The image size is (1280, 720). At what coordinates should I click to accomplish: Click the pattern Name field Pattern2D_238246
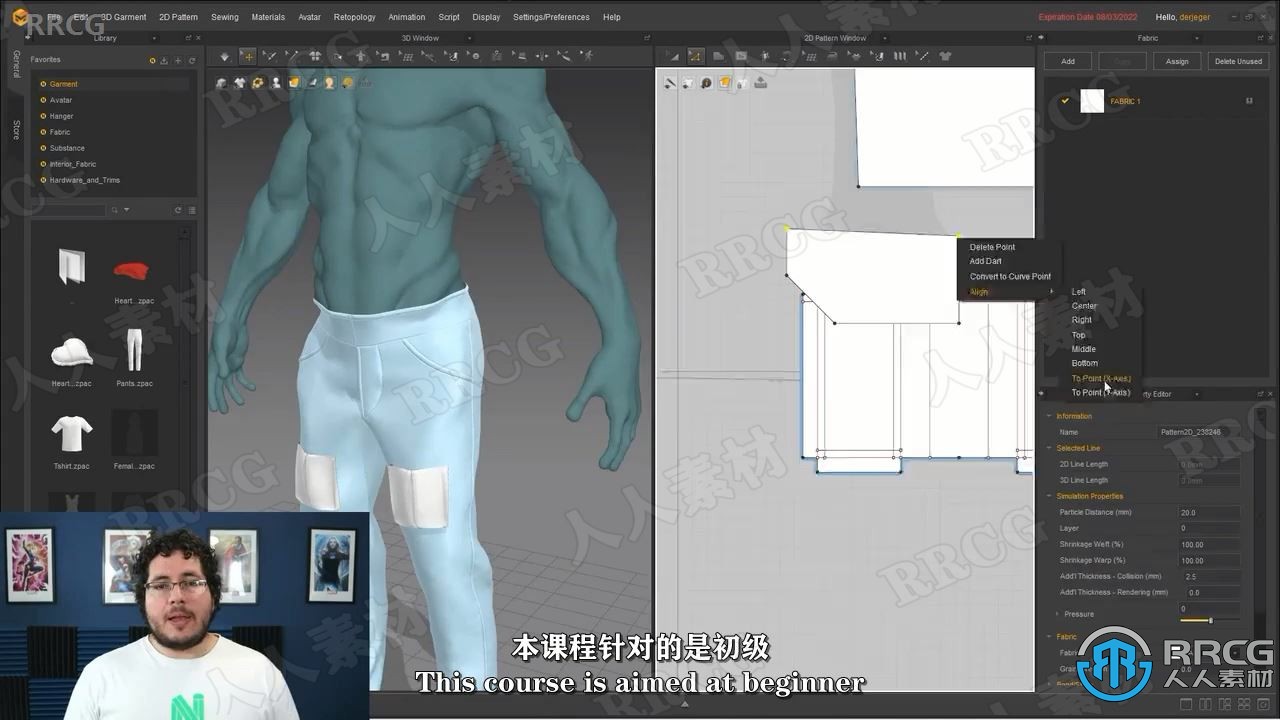pos(1200,432)
